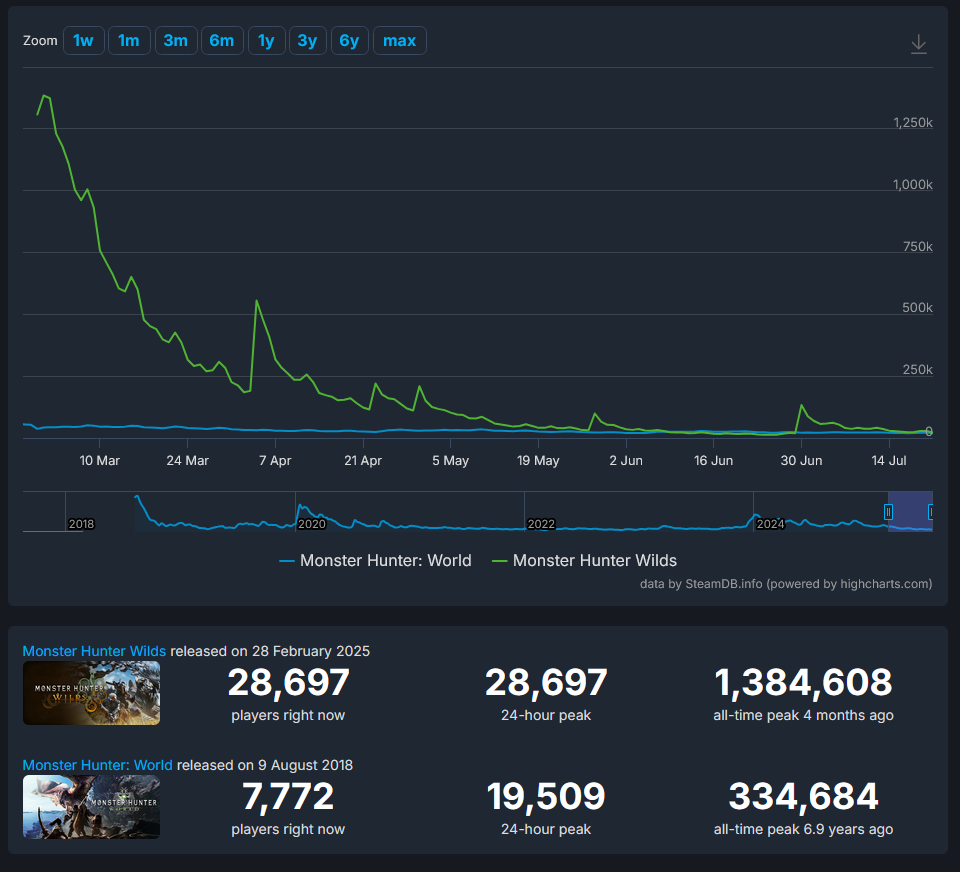Click the SteamDB.info data credit text
The height and width of the screenshot is (872, 960).
(x=786, y=584)
